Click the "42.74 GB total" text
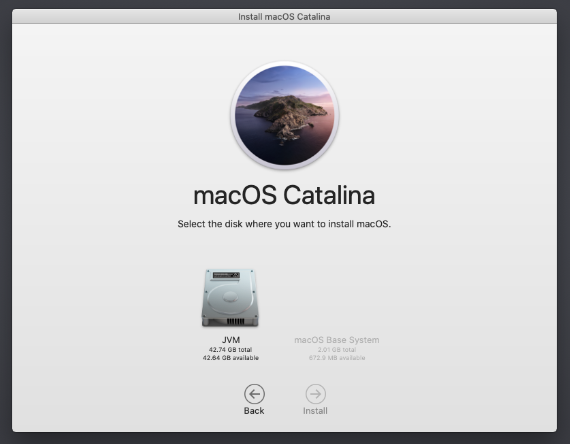The width and height of the screenshot is (570, 444). click(230, 349)
